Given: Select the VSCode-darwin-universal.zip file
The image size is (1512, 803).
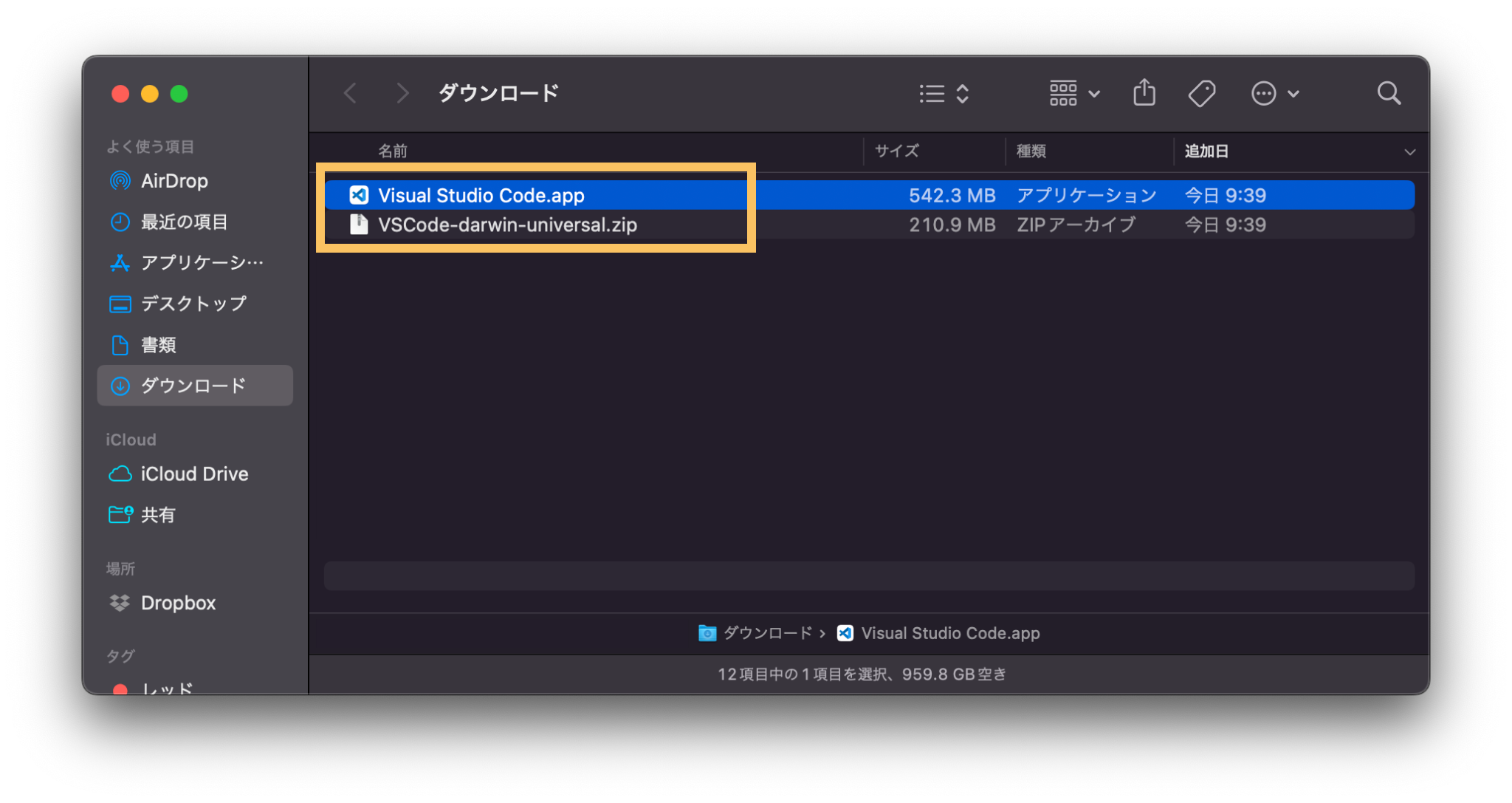Looking at the screenshot, I should tap(506, 225).
